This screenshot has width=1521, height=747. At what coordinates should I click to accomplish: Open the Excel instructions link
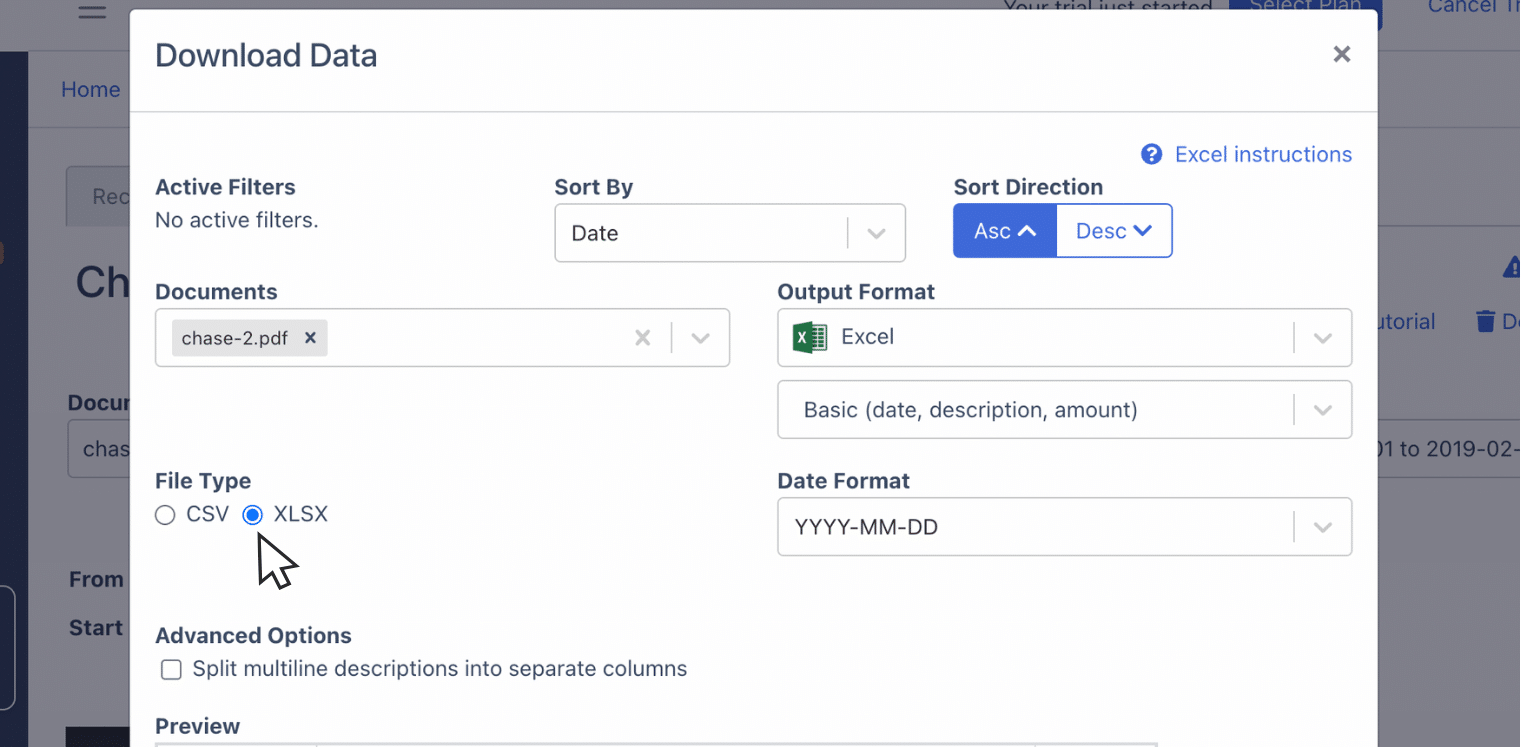click(1263, 154)
